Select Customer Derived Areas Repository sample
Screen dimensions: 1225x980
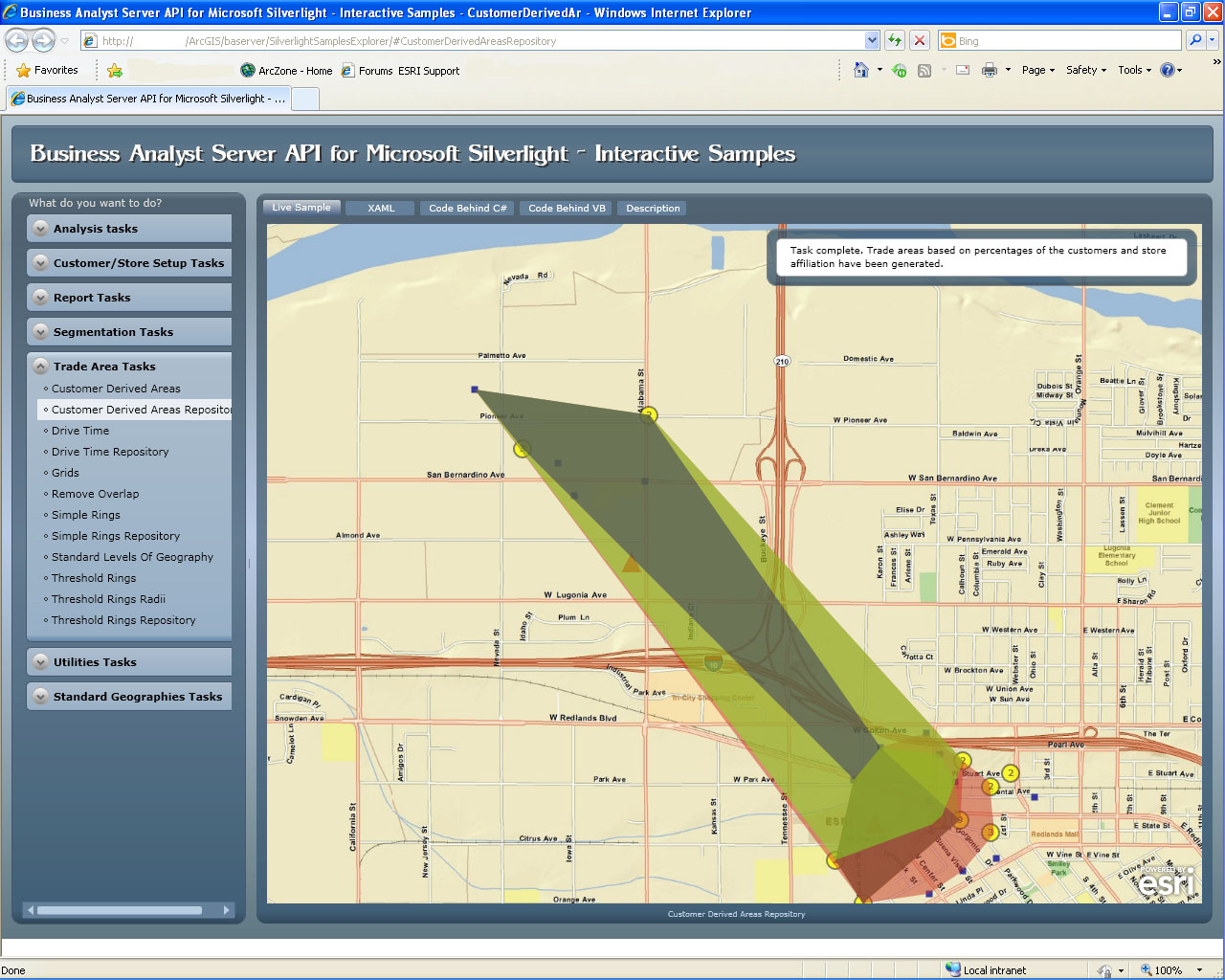click(x=135, y=410)
